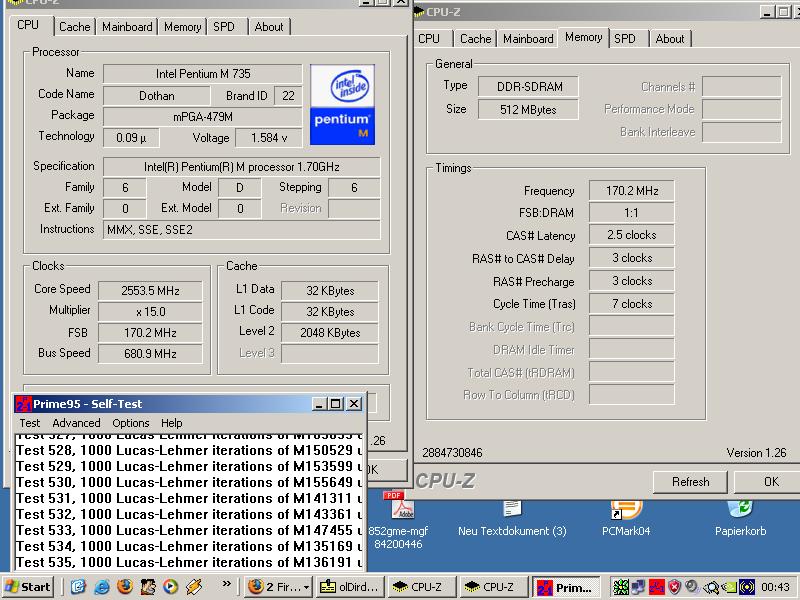800x600 pixels.
Task: Click gray speaker volume tray icon
Action: [692, 588]
